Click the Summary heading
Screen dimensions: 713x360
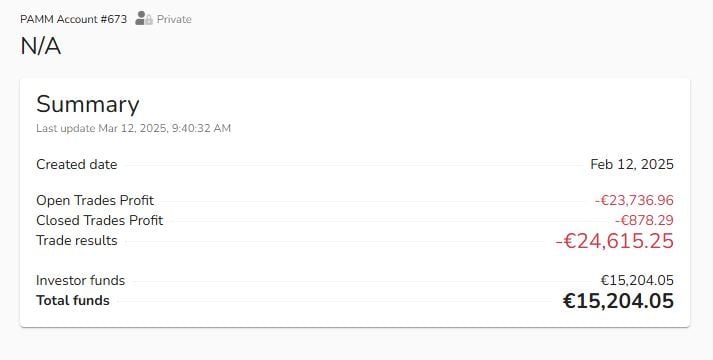click(88, 104)
